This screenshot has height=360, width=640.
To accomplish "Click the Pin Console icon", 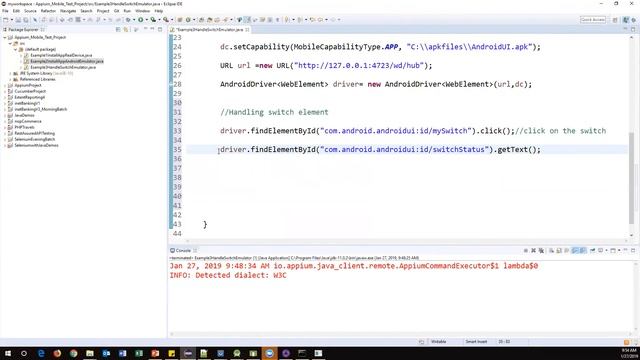I will click(x=592, y=251).
